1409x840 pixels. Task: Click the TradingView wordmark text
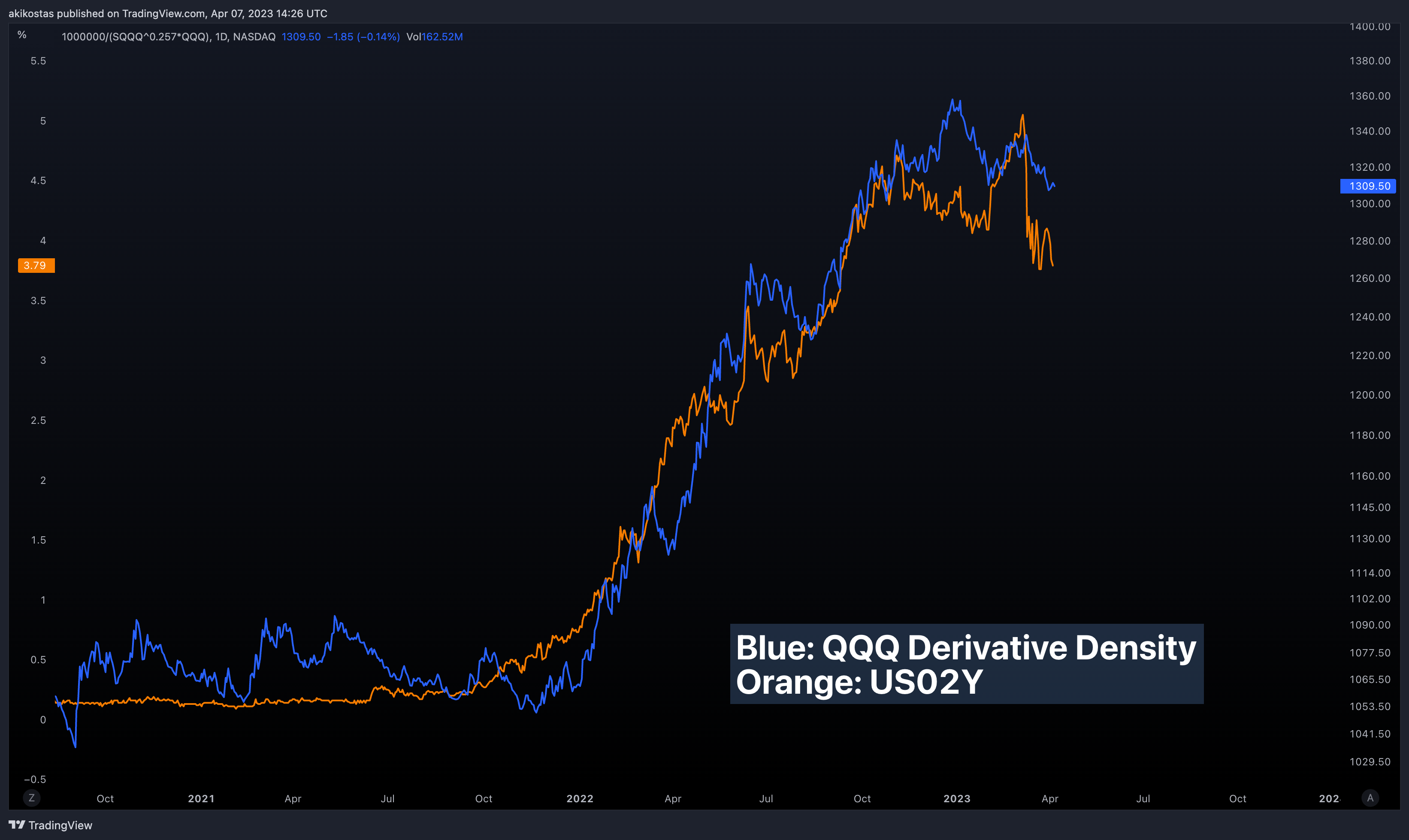click(60, 825)
